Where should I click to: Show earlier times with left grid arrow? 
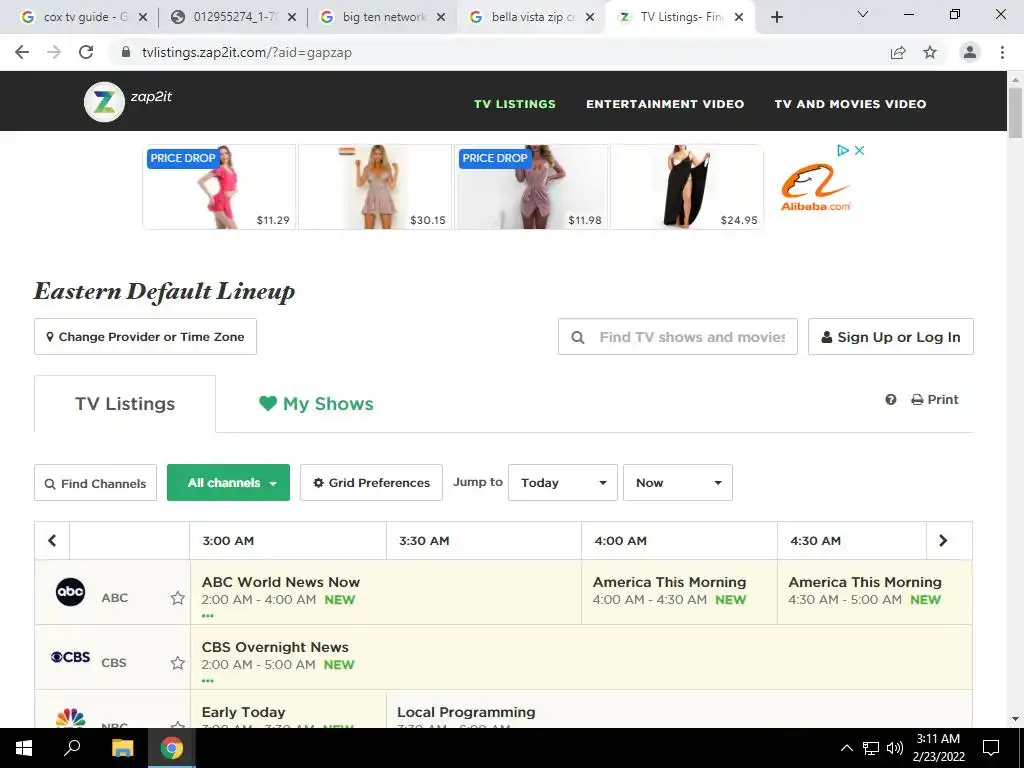[x=52, y=541]
